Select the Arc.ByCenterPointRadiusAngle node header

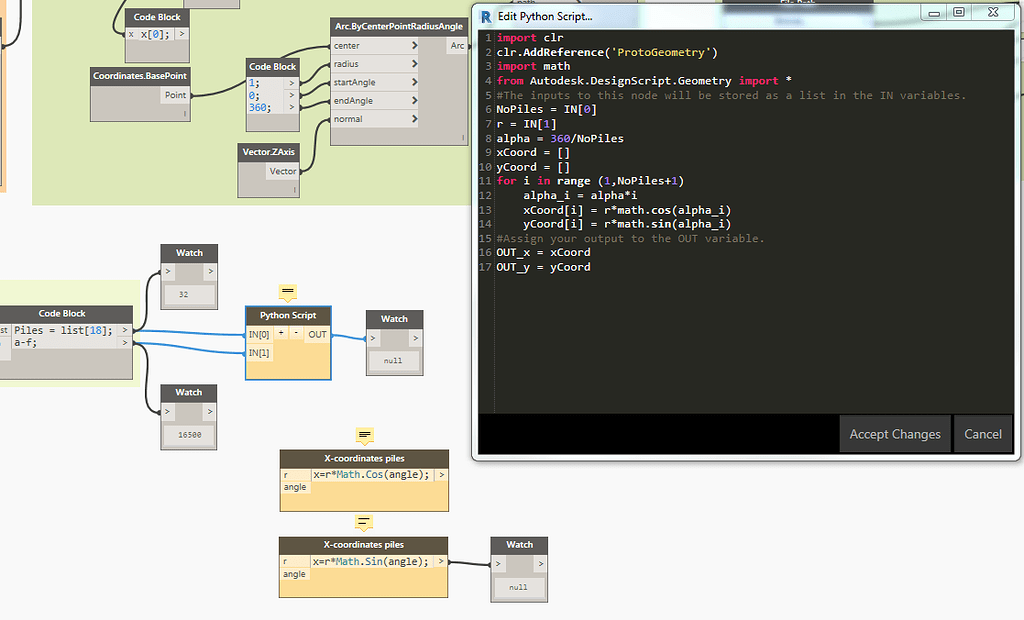pos(397,26)
